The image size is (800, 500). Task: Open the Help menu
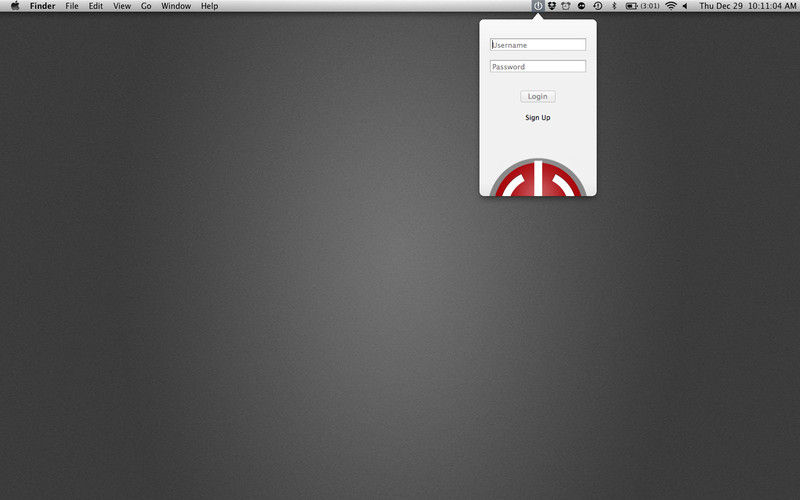tap(210, 6)
